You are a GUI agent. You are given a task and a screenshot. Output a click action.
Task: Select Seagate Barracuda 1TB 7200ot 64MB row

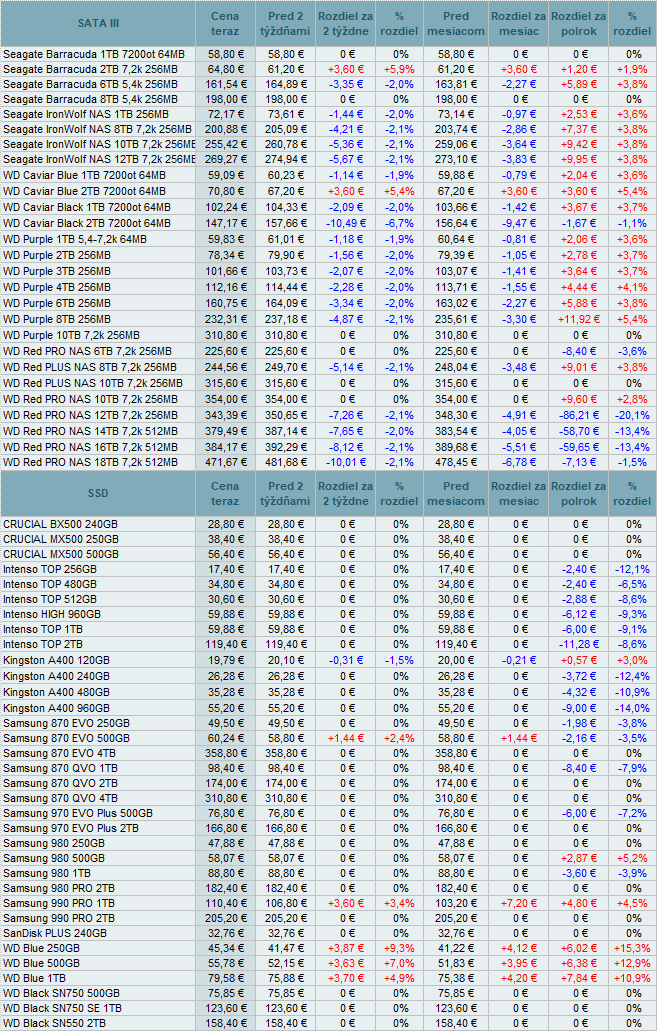(x=328, y=54)
